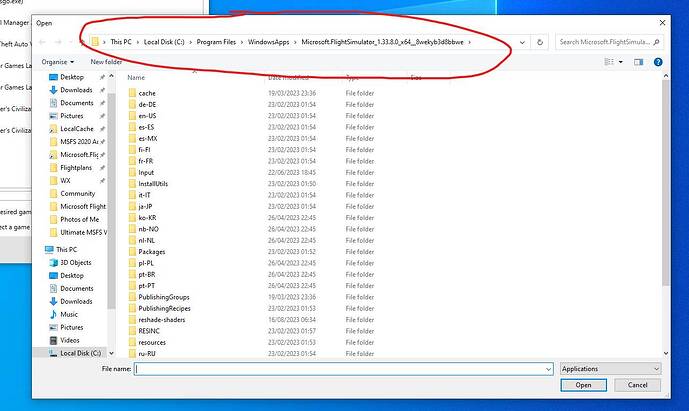Select the de-DE folder

point(147,105)
